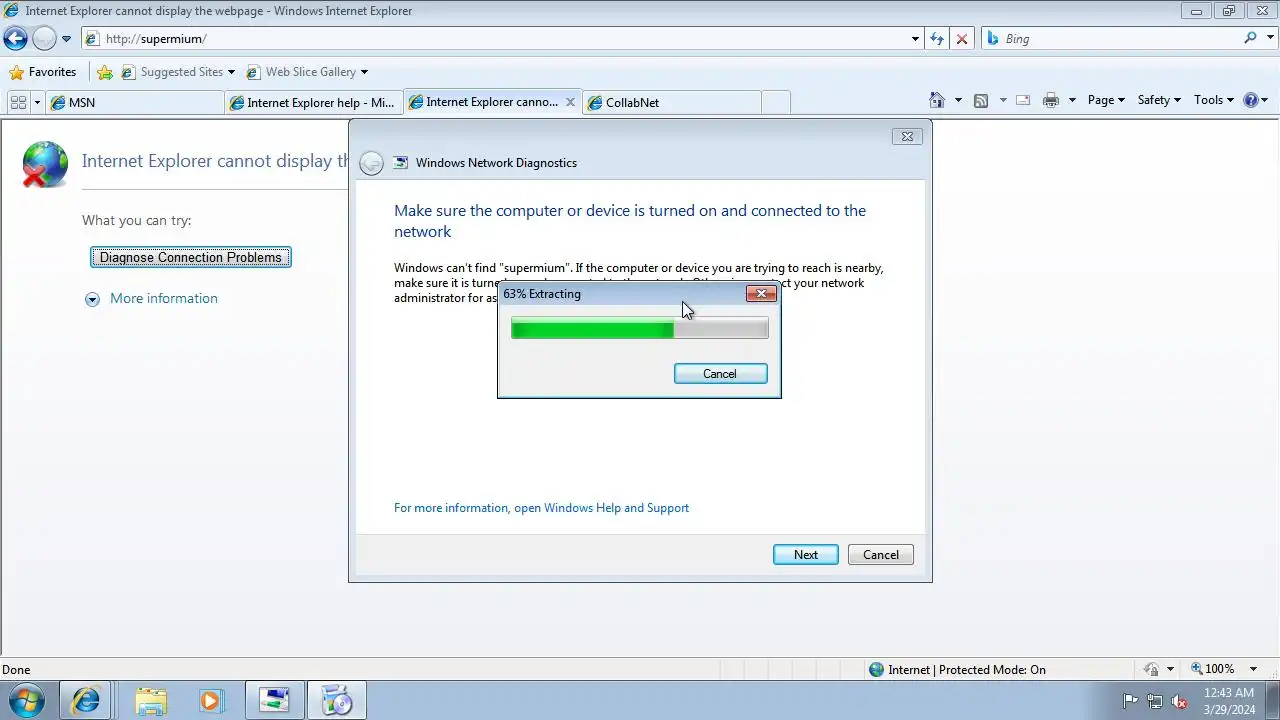Open the Page menu

1106,100
